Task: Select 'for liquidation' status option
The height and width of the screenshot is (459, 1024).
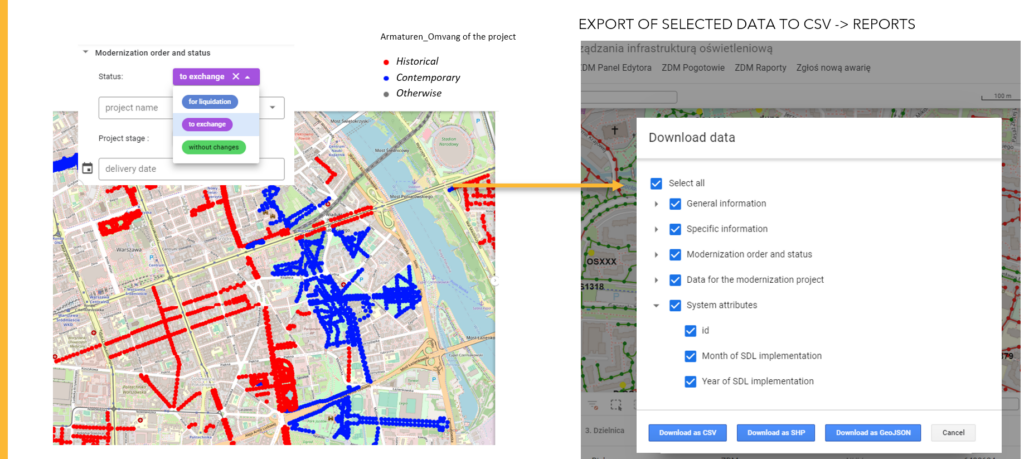Action: 209,102
